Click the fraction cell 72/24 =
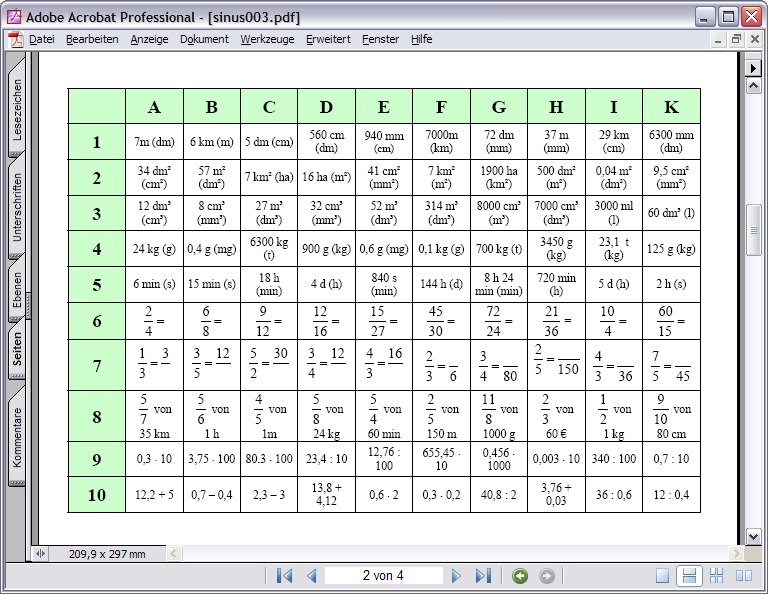This screenshot has width=768, height=594. pos(499,321)
